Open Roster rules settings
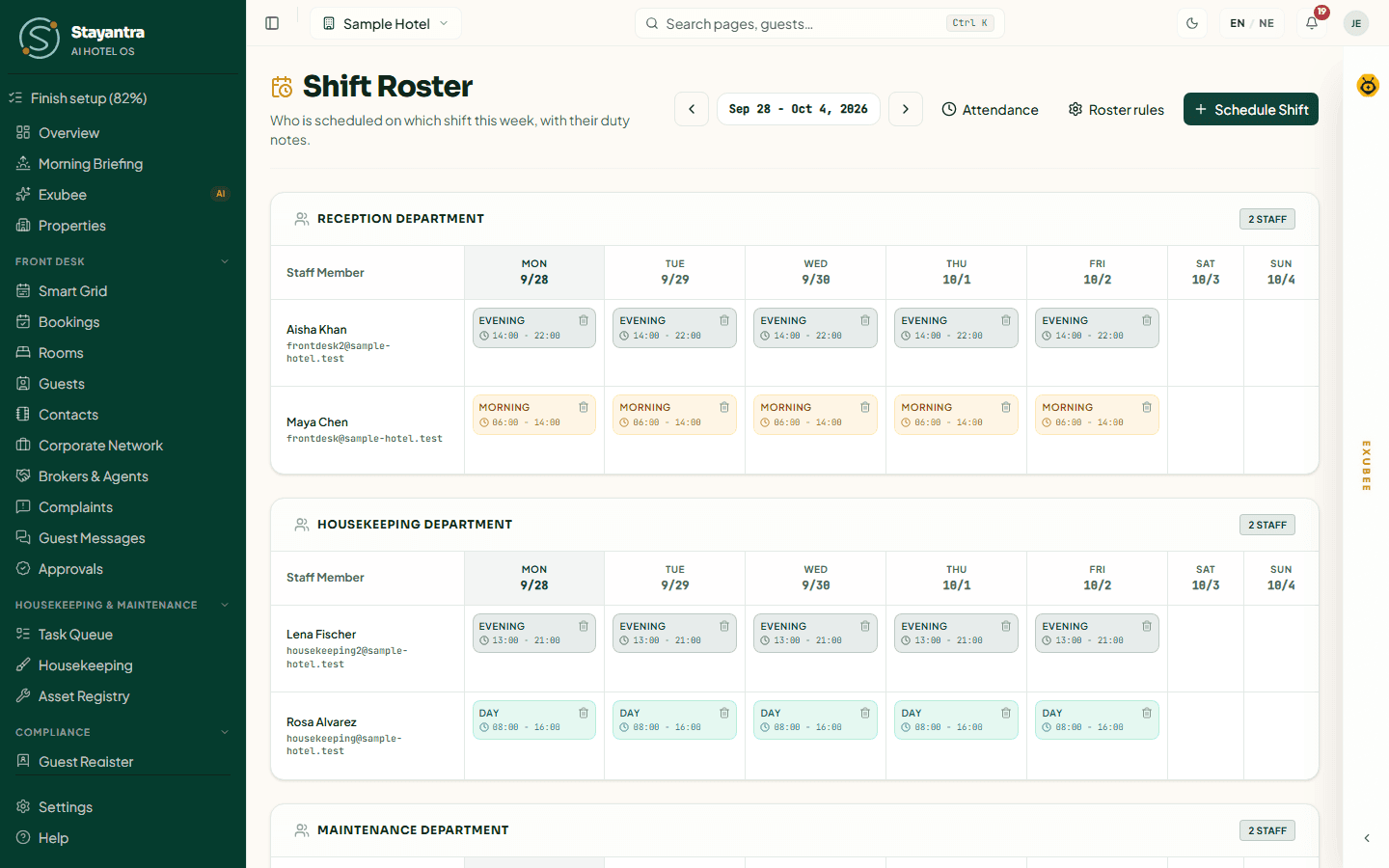The image size is (1389, 868). pos(1116,109)
